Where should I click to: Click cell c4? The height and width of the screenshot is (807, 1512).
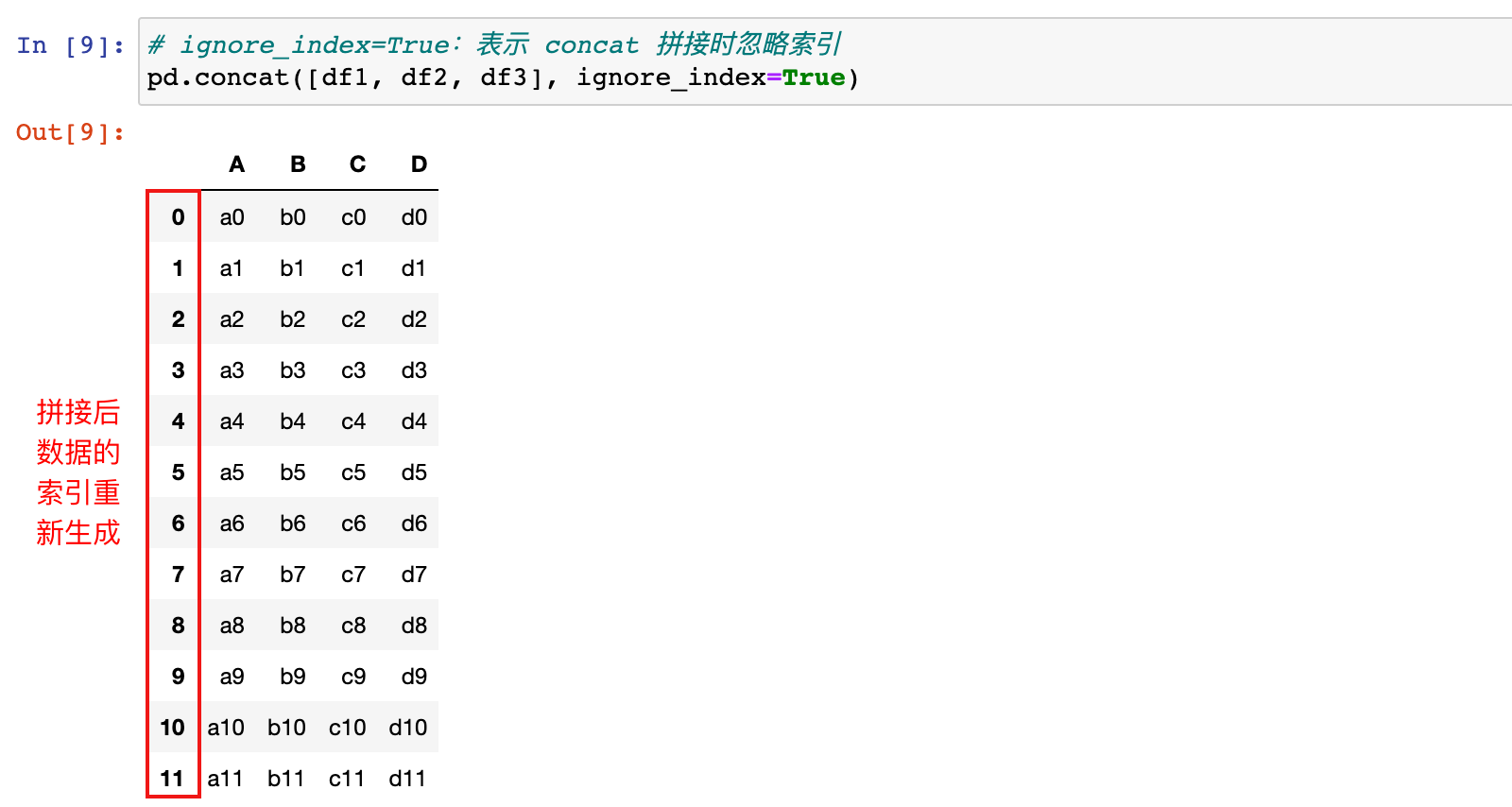click(x=353, y=421)
